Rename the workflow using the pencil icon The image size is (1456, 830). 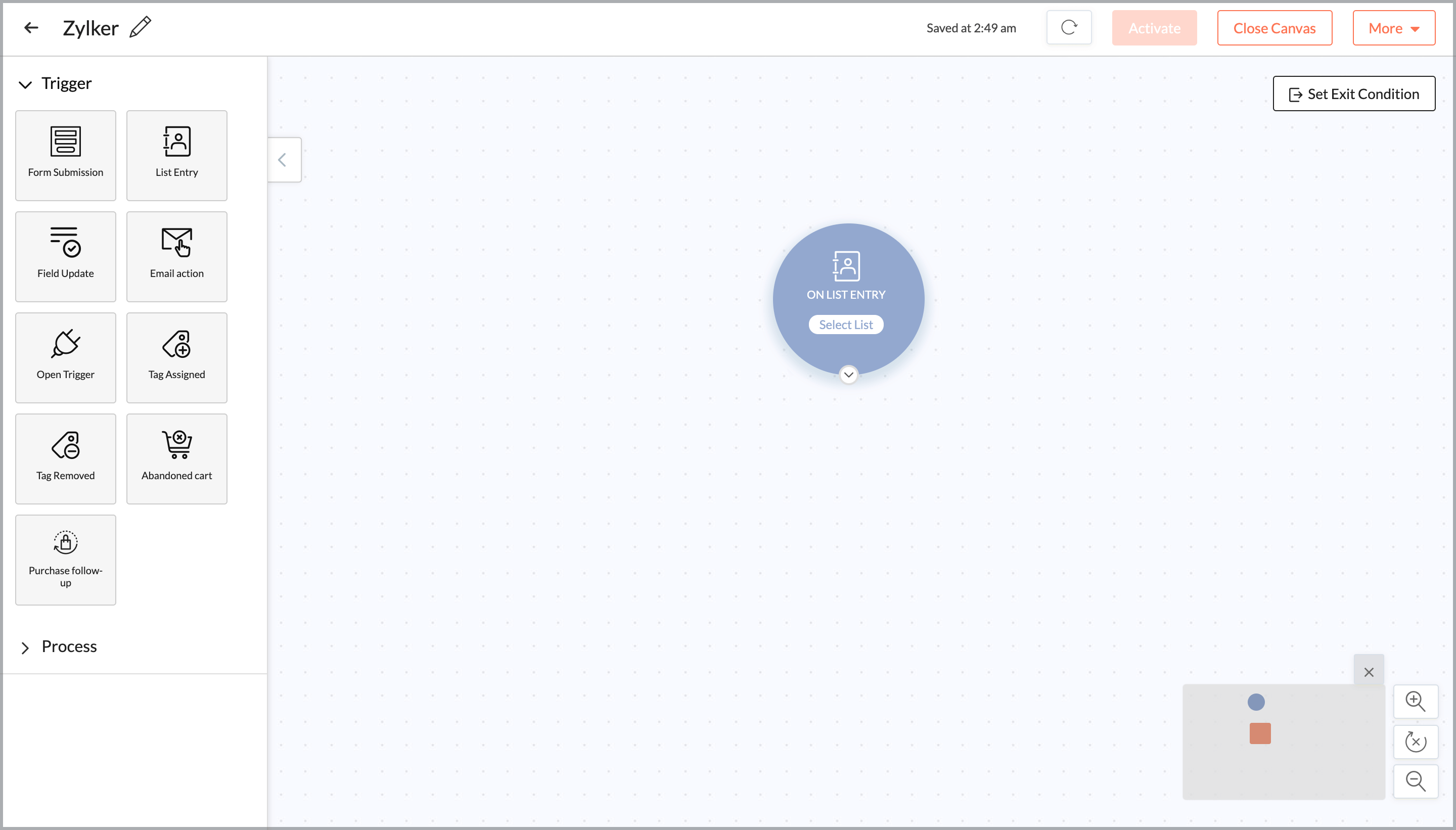pos(140,26)
